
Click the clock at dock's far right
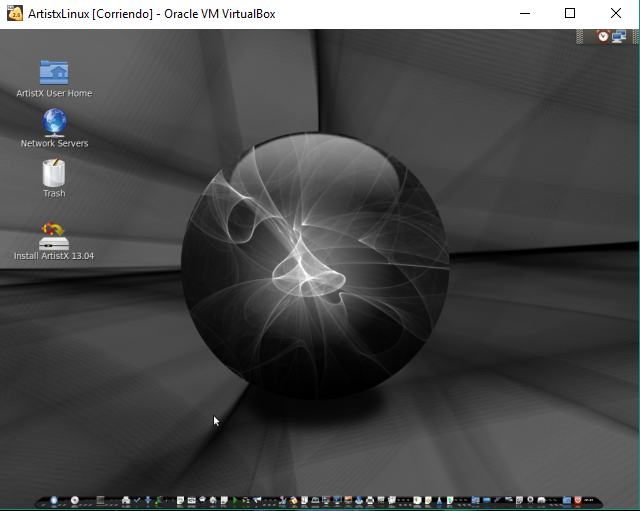(x=588, y=499)
